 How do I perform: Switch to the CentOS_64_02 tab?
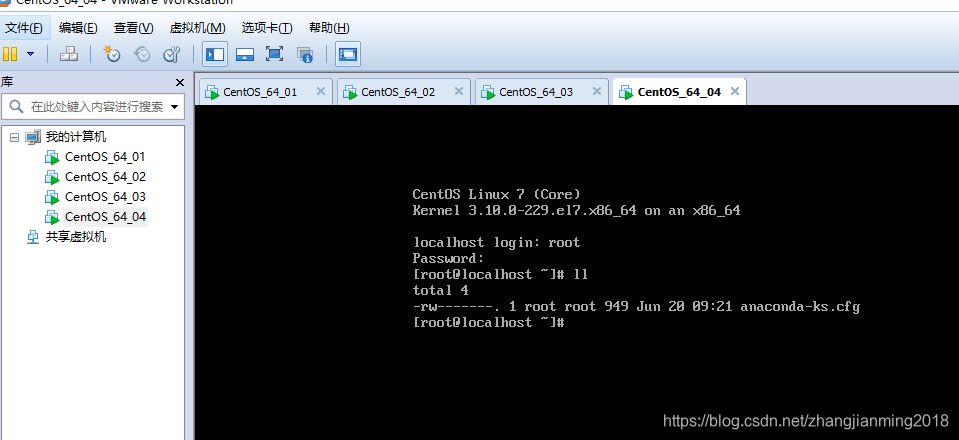tap(404, 92)
